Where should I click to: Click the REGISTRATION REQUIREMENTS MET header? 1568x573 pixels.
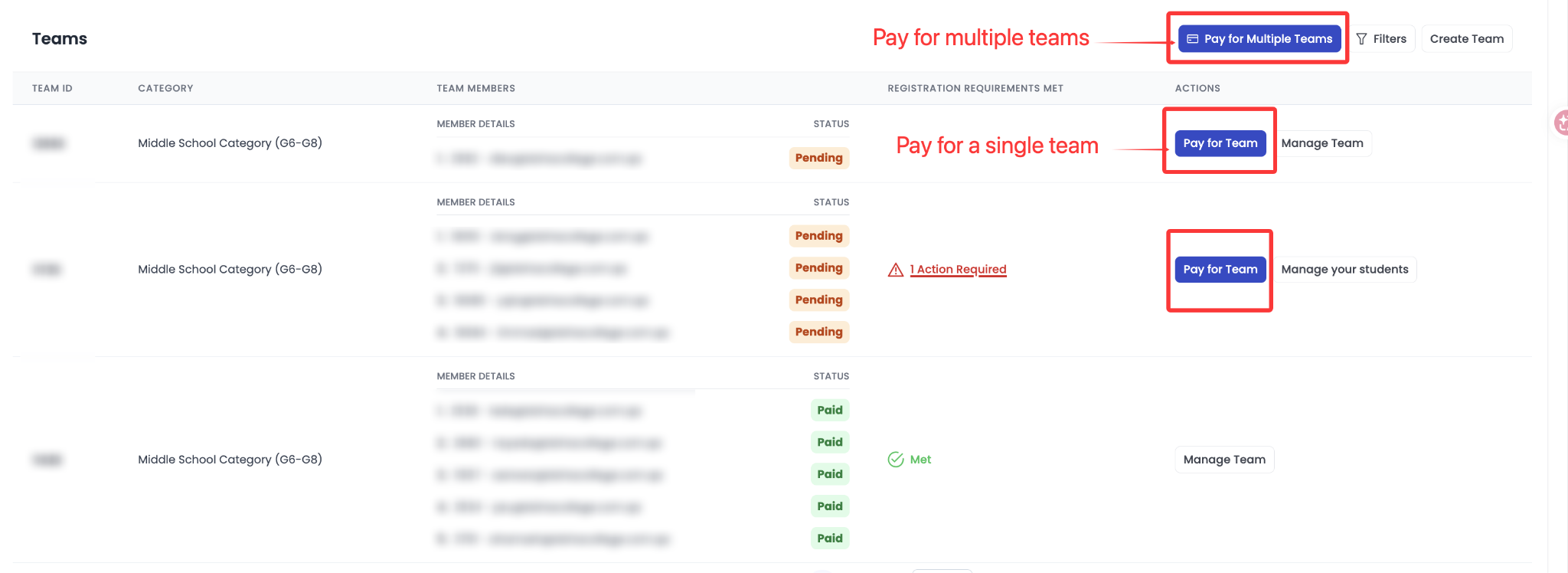tap(975, 89)
